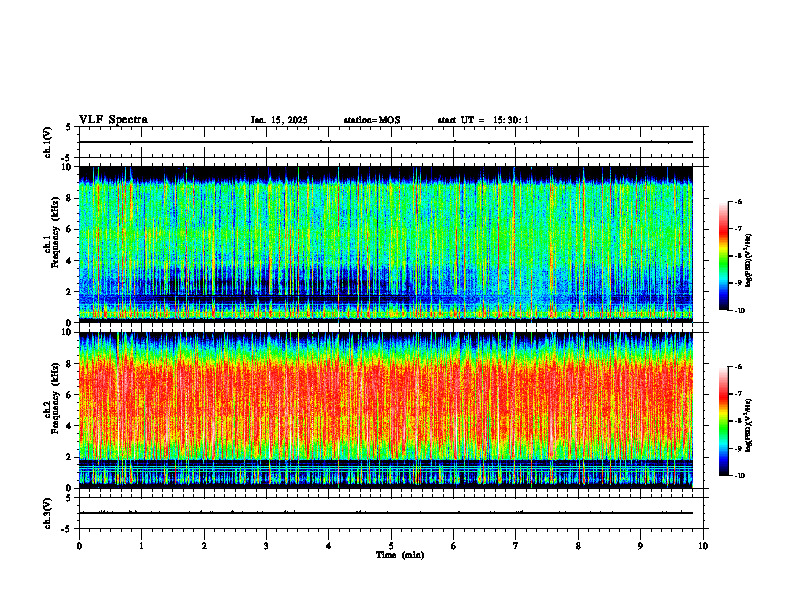The image size is (792, 612).
Task: Click the ch.2 colorbar "-6" tick label
Action: (738, 367)
